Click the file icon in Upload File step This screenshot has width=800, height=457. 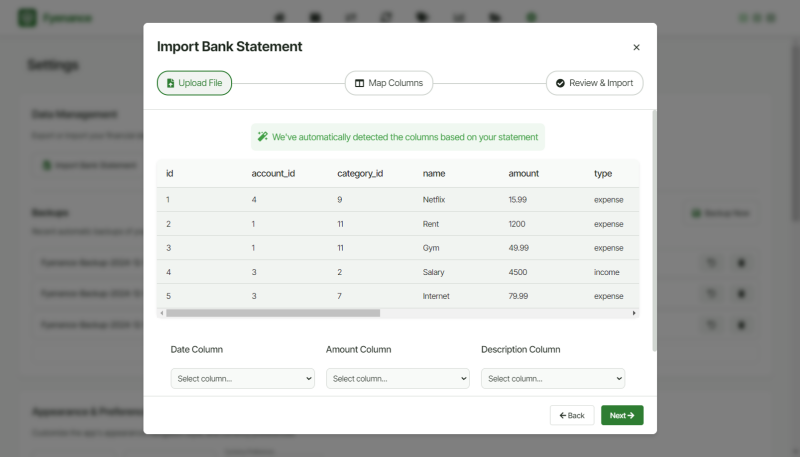[170, 83]
